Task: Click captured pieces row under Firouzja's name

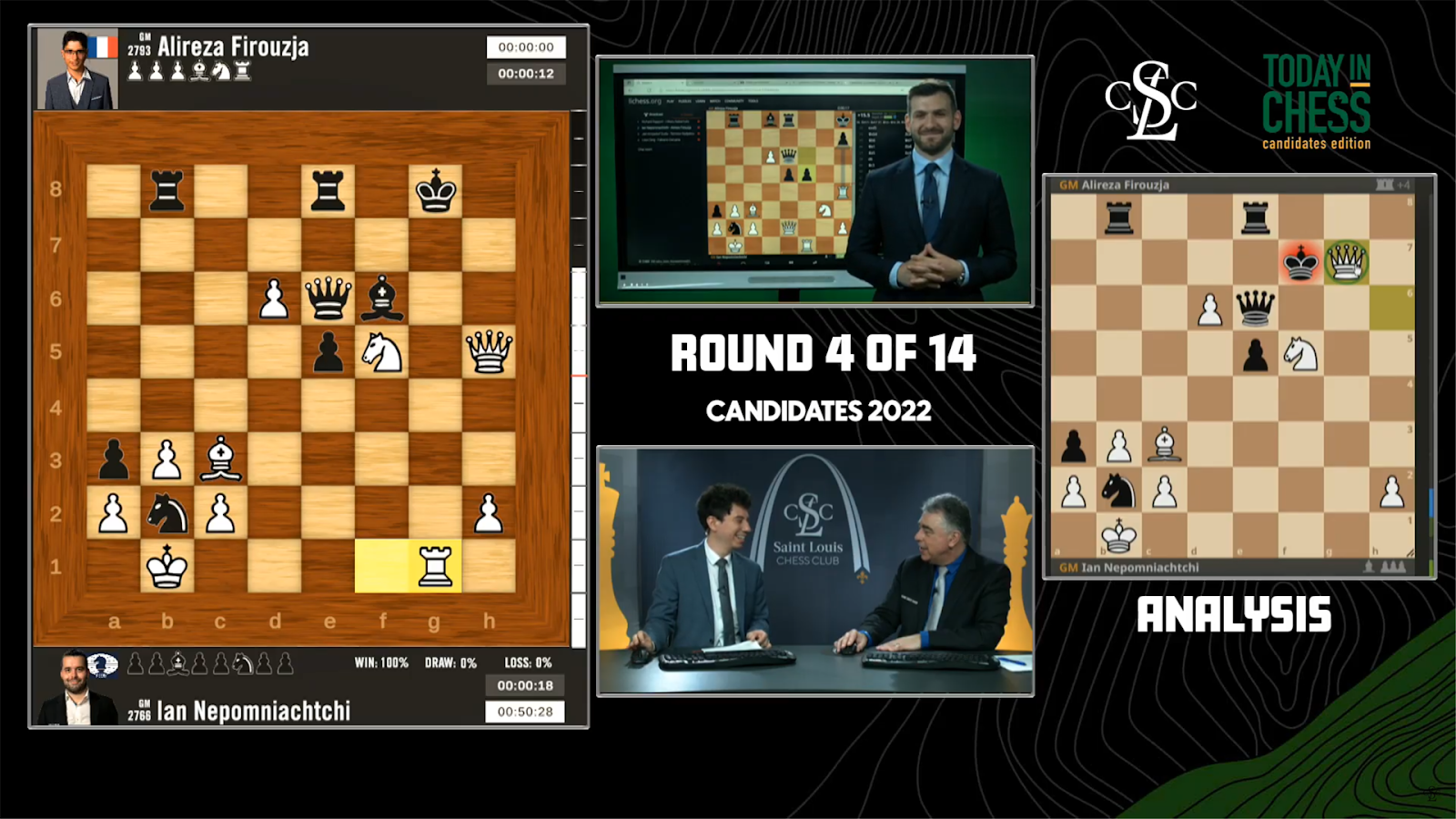Action: point(189,71)
